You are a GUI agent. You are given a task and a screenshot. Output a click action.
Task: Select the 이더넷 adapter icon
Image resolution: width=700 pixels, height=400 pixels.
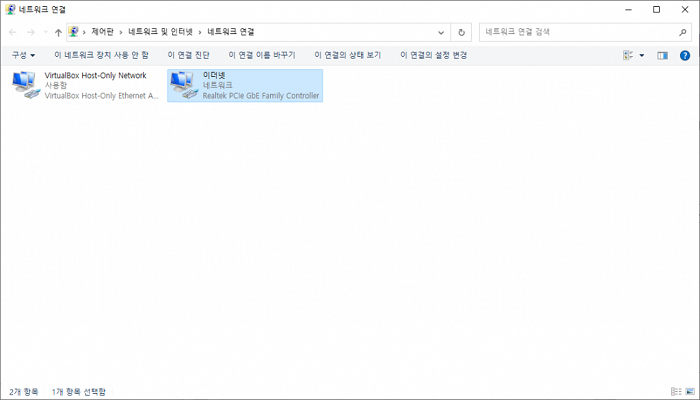click(183, 86)
